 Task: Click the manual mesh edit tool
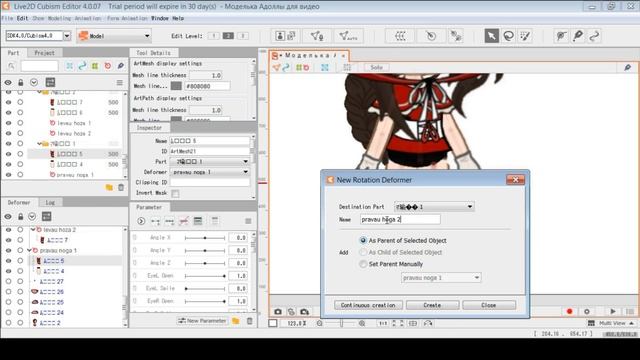tap(317, 36)
